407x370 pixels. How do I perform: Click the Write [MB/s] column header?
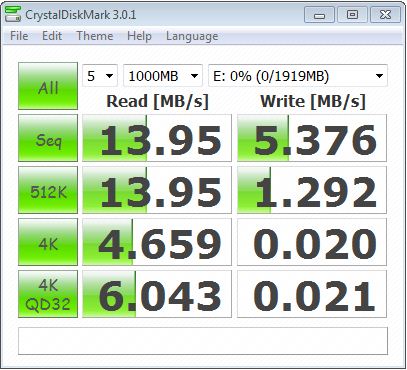pos(313,101)
